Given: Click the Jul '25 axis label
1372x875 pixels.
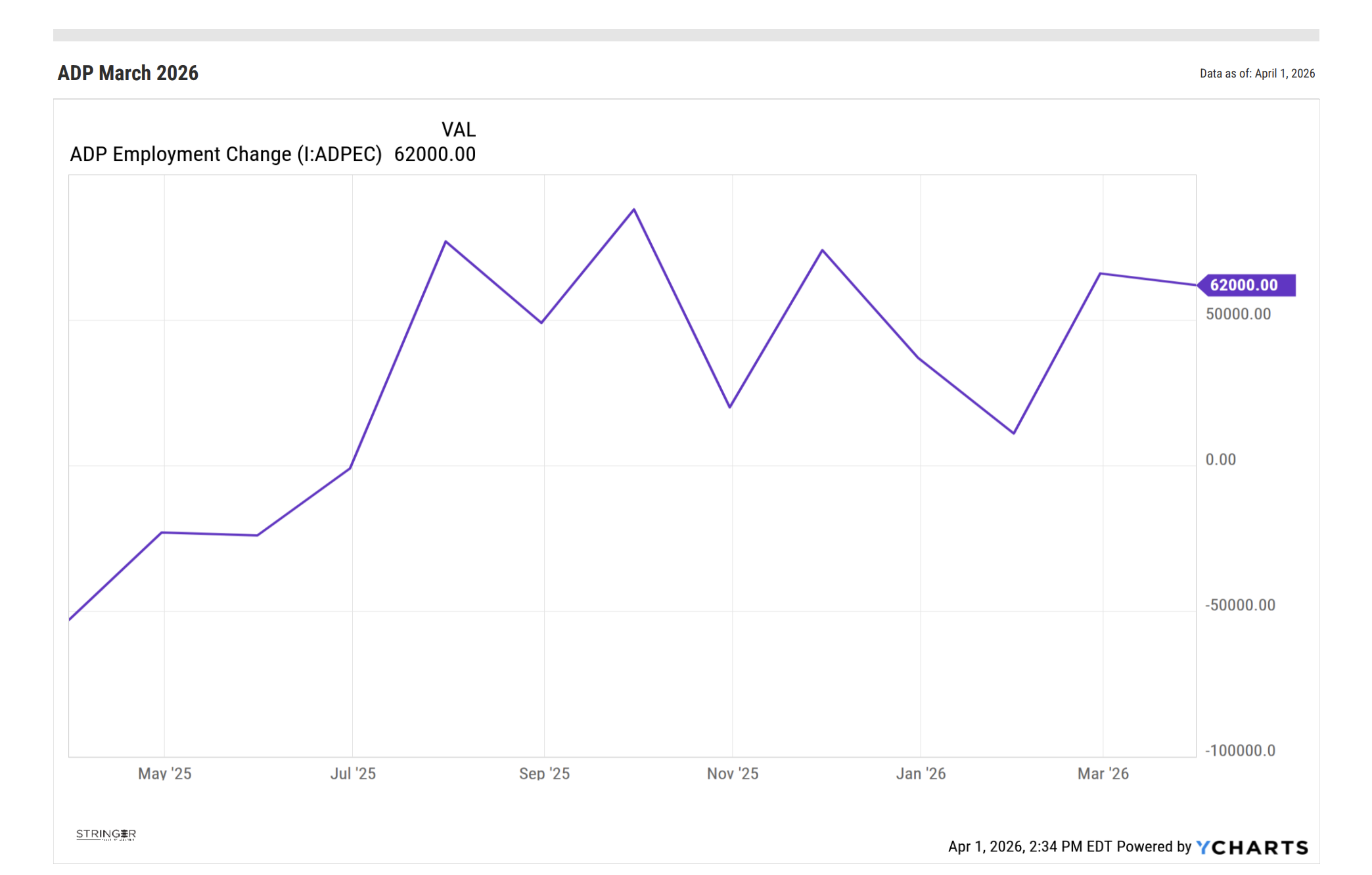Looking at the screenshot, I should point(353,773).
